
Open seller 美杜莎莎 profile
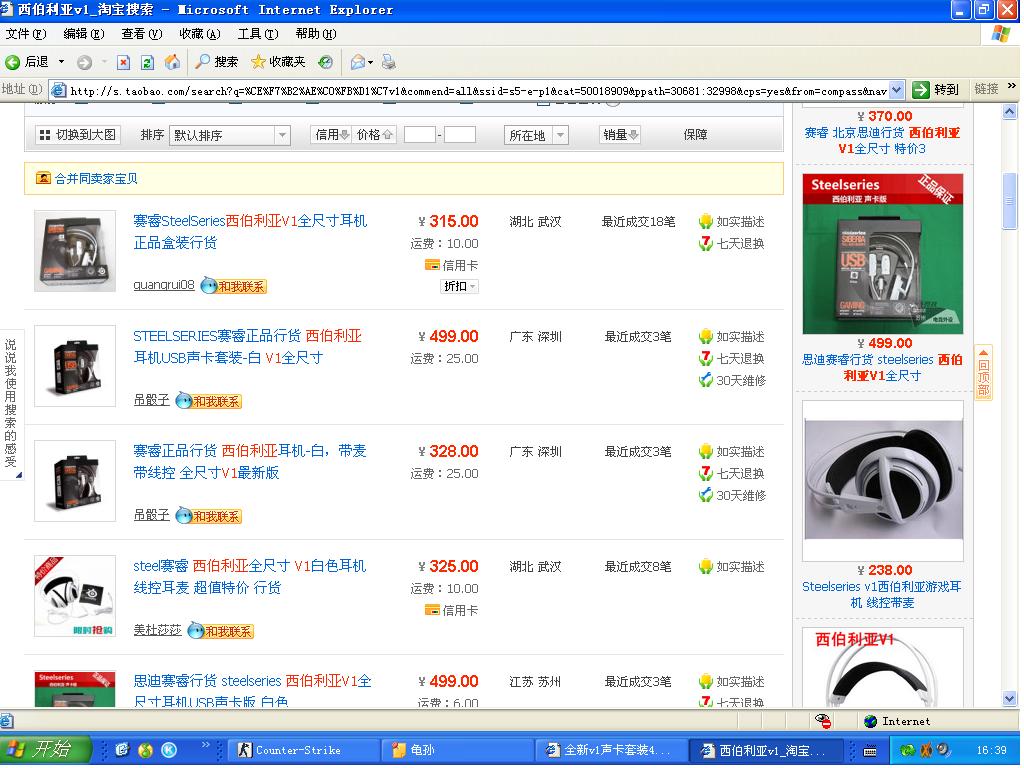coord(157,630)
